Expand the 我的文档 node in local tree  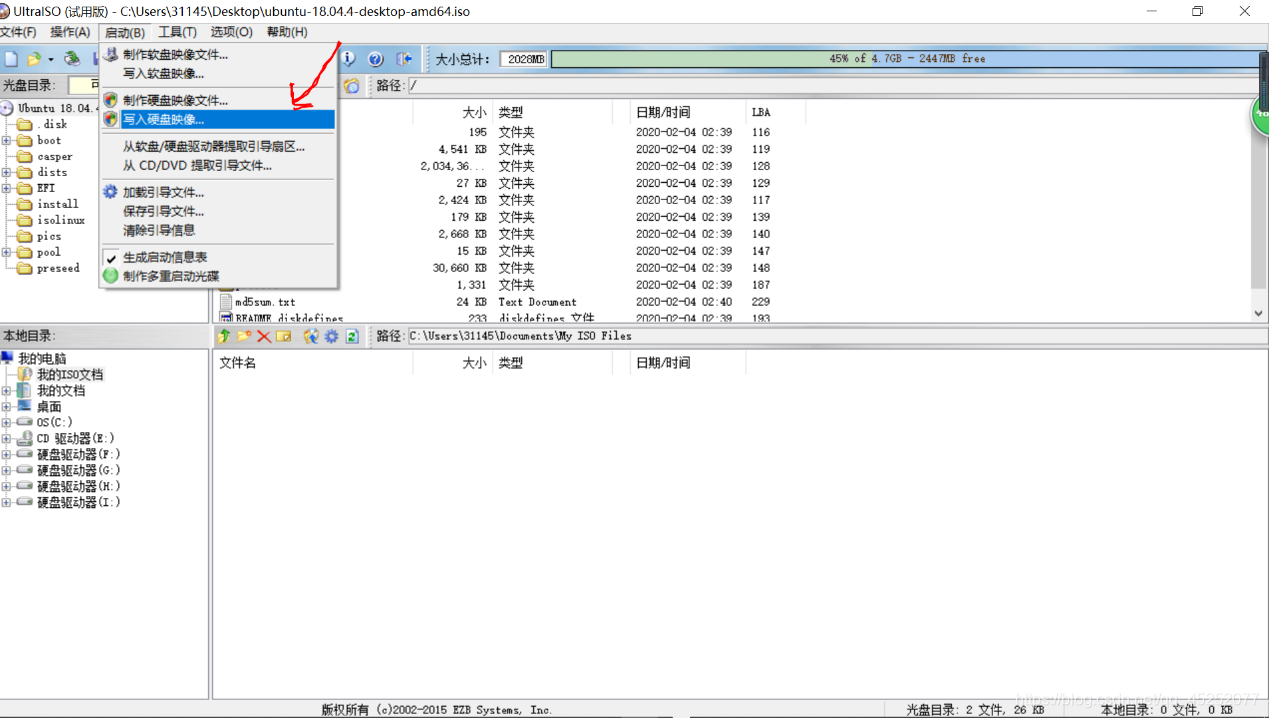6,391
